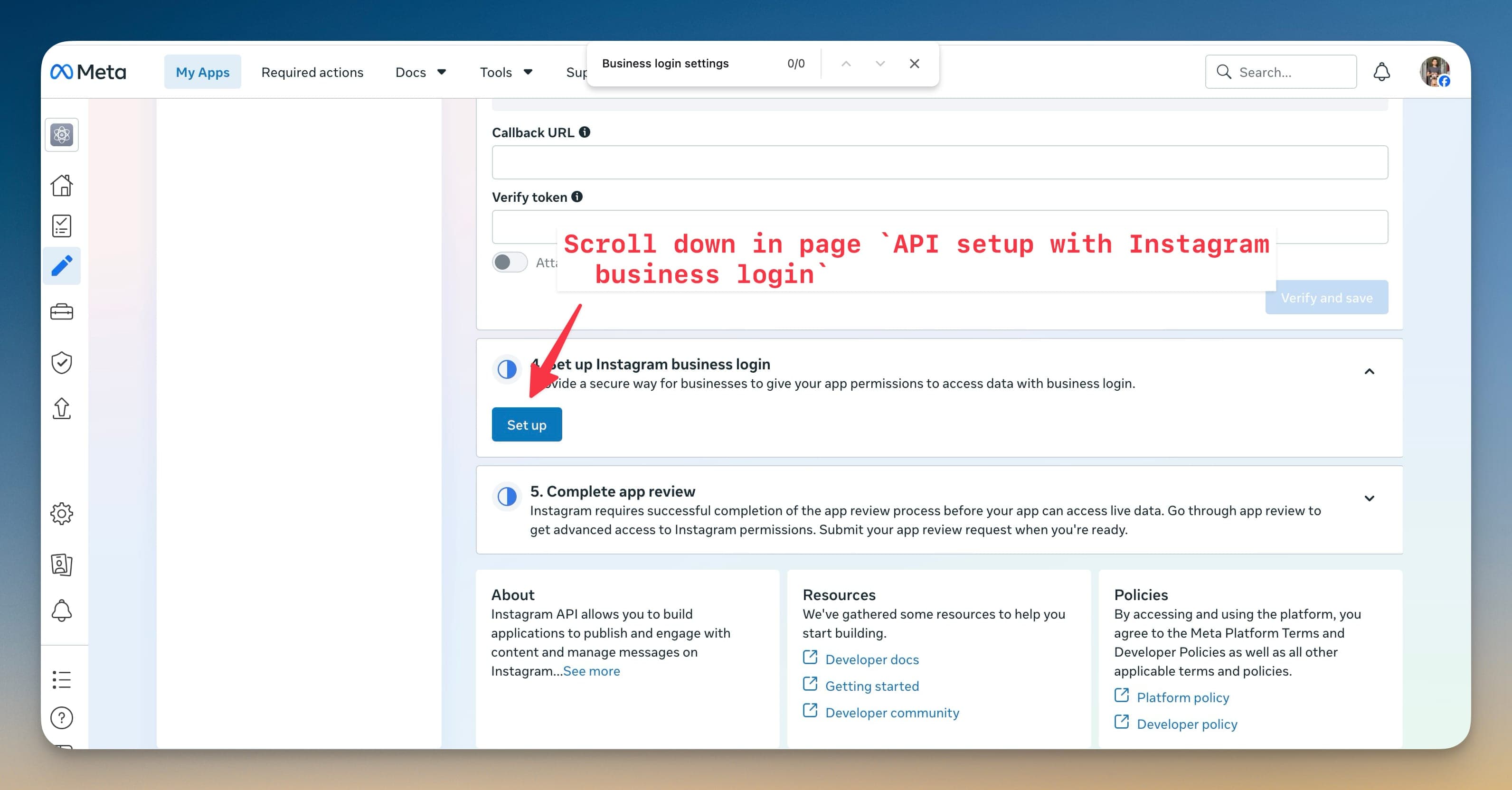Collapse the Set up Instagram business login section
This screenshot has width=1512, height=790.
point(1370,371)
